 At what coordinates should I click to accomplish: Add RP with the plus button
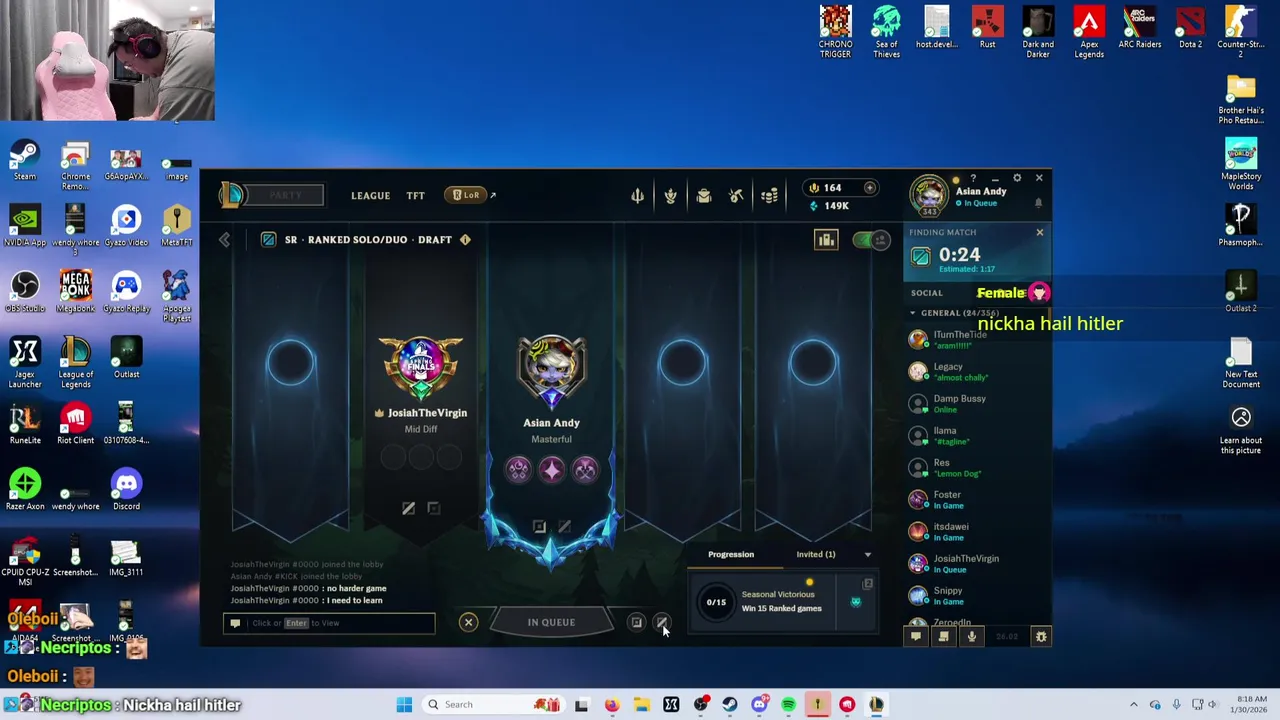[x=870, y=188]
